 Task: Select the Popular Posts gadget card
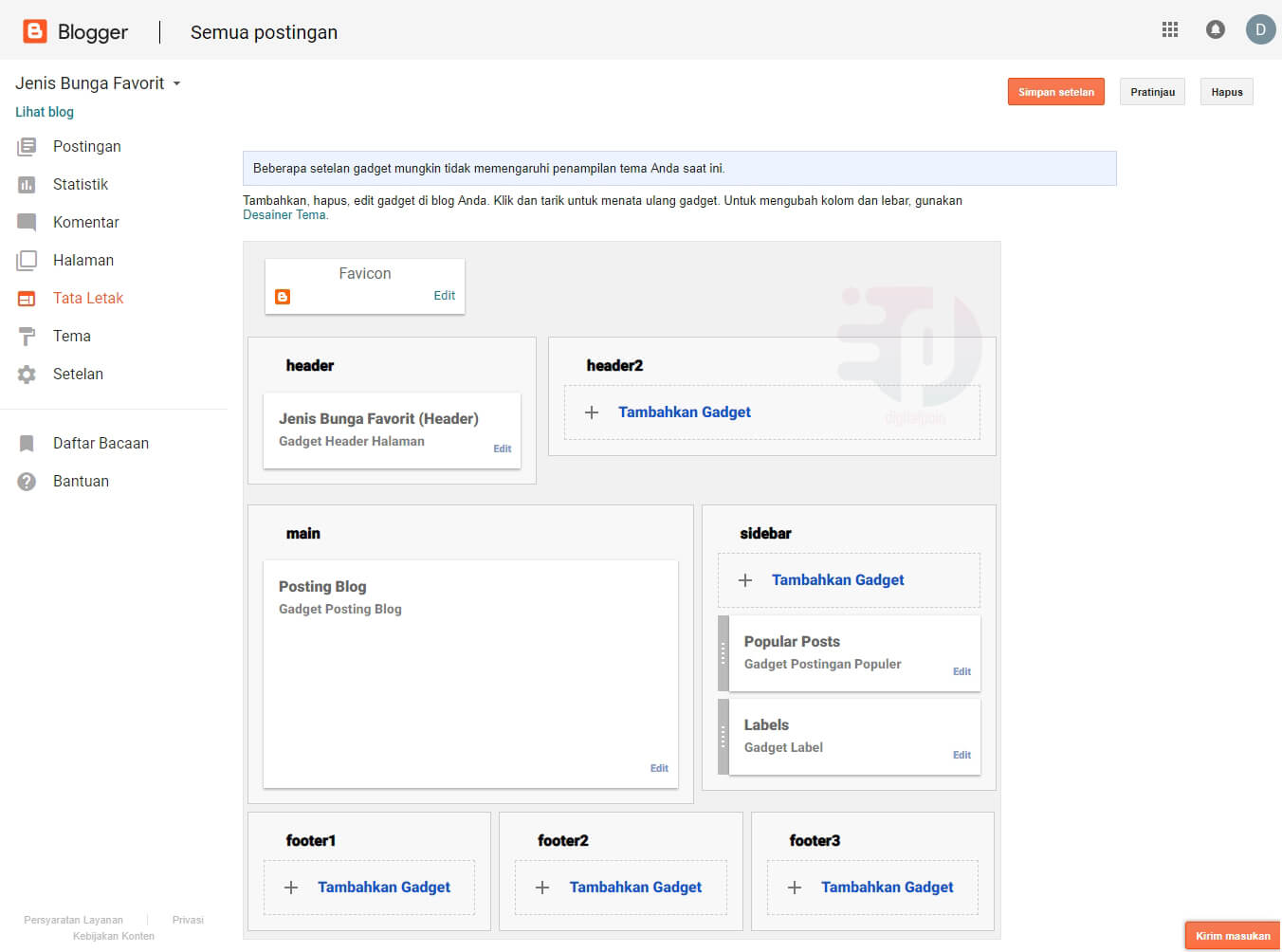pos(854,653)
